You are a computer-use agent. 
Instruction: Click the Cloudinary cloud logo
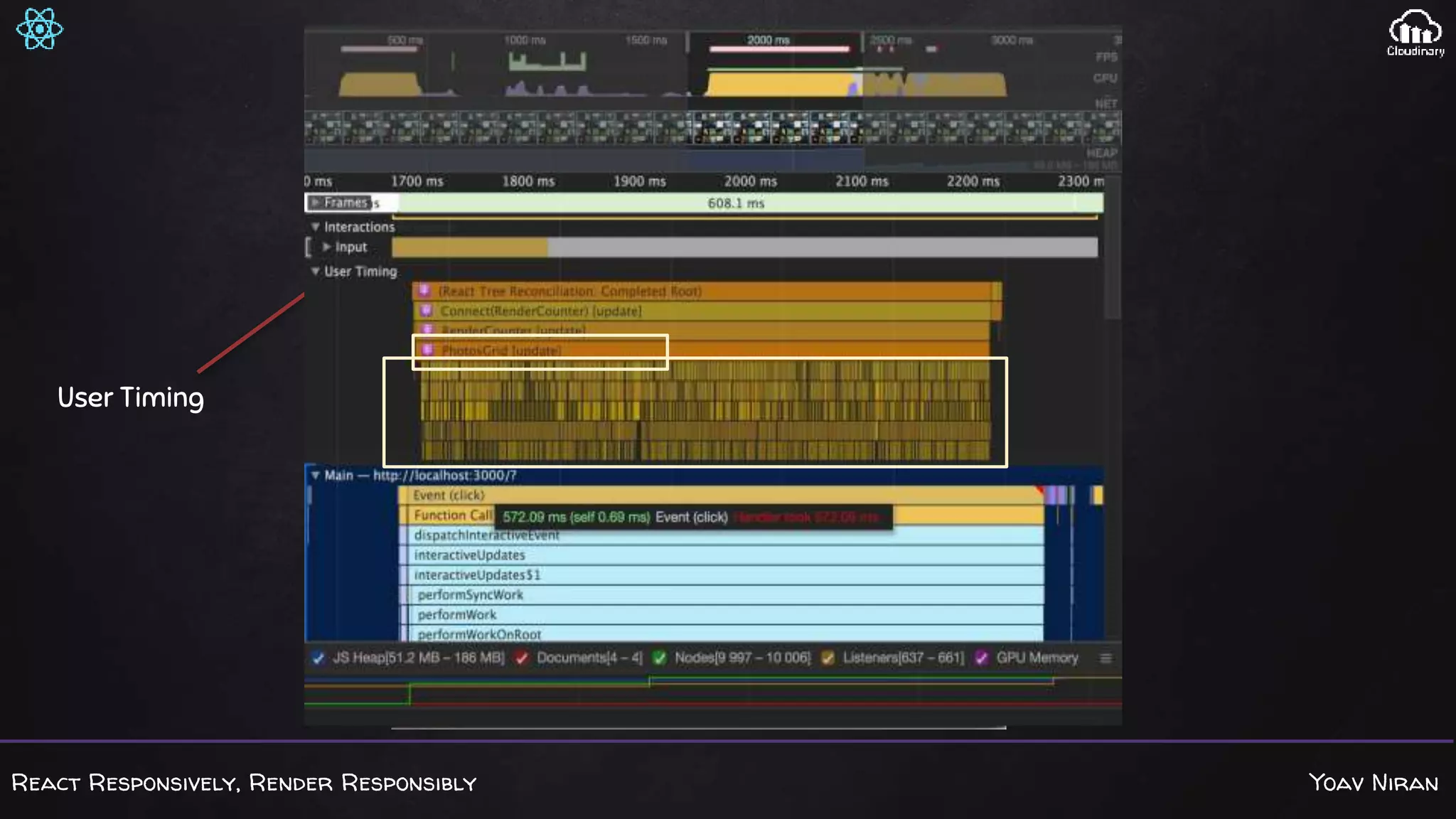(1415, 33)
